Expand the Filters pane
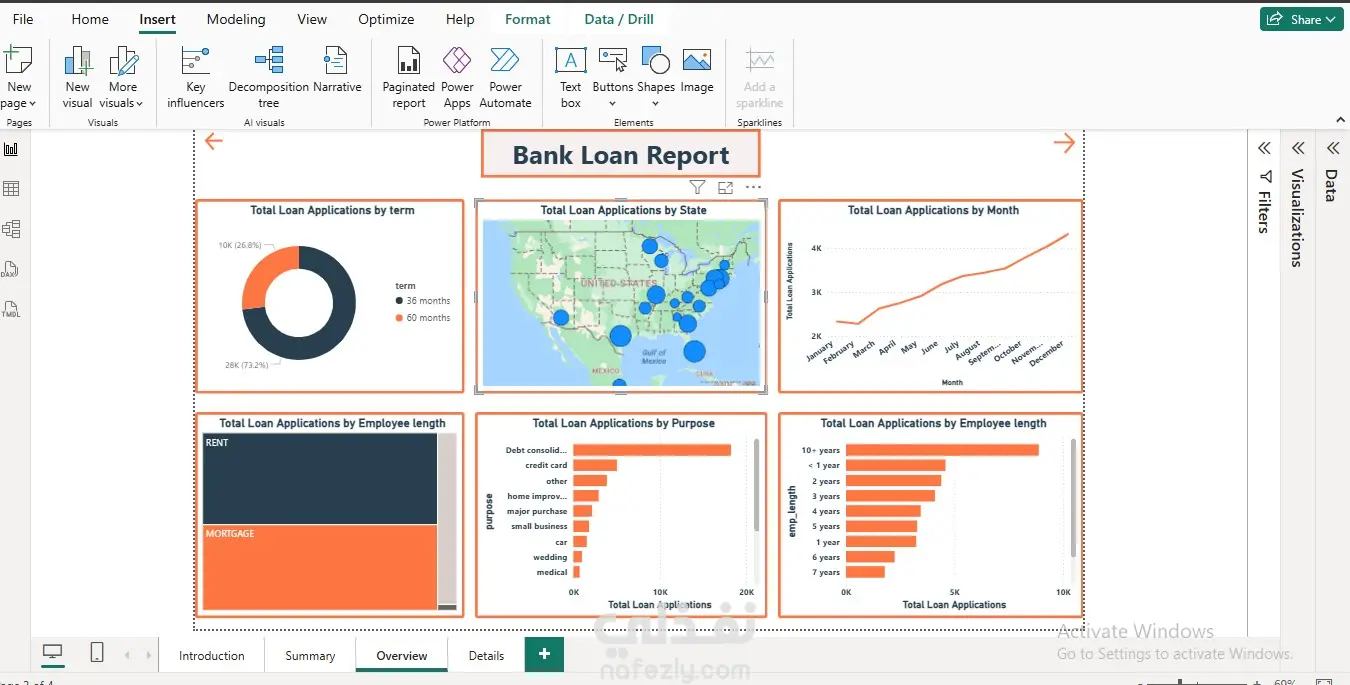Image resolution: width=1350 pixels, height=685 pixels. [1264, 148]
